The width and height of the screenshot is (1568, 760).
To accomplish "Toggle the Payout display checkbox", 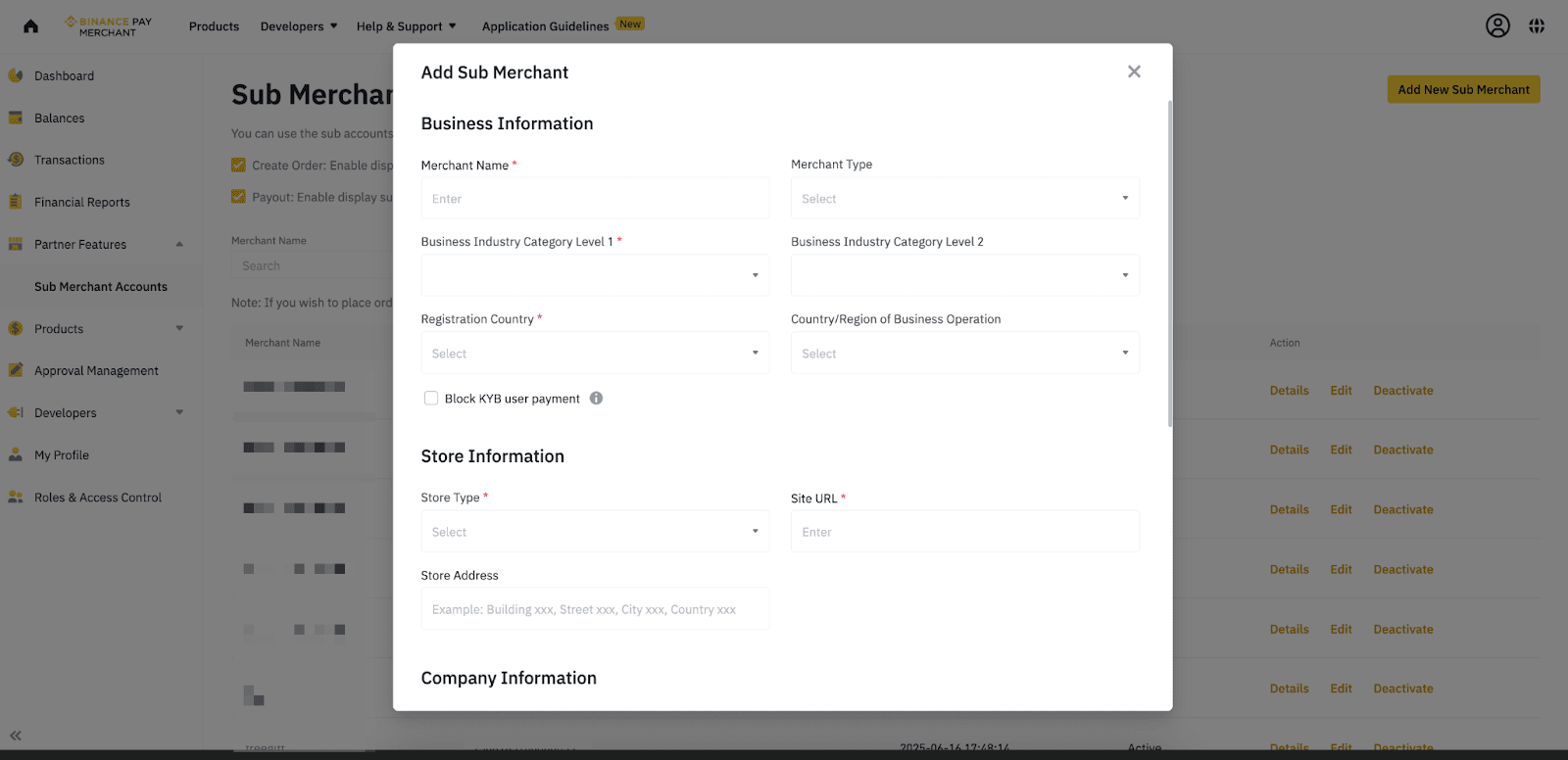I will [x=238, y=197].
